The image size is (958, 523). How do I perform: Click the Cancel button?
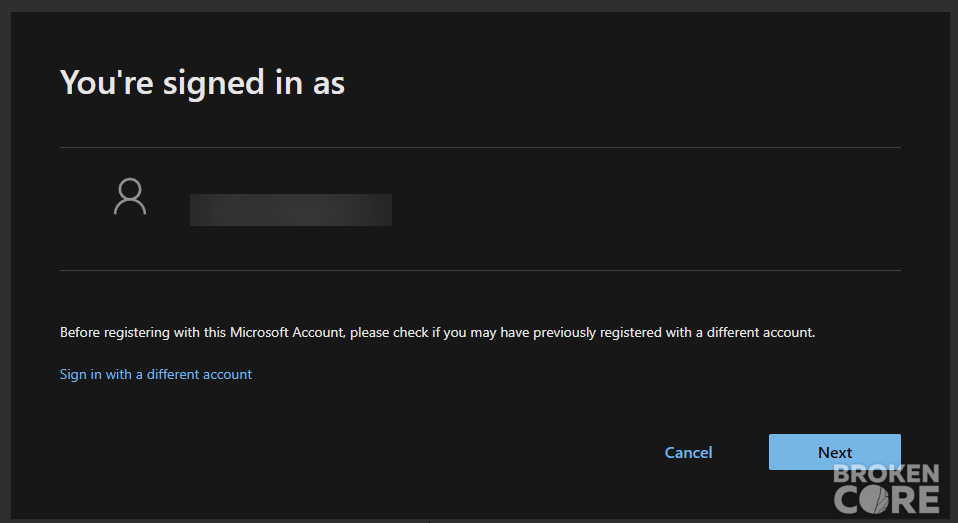click(689, 452)
